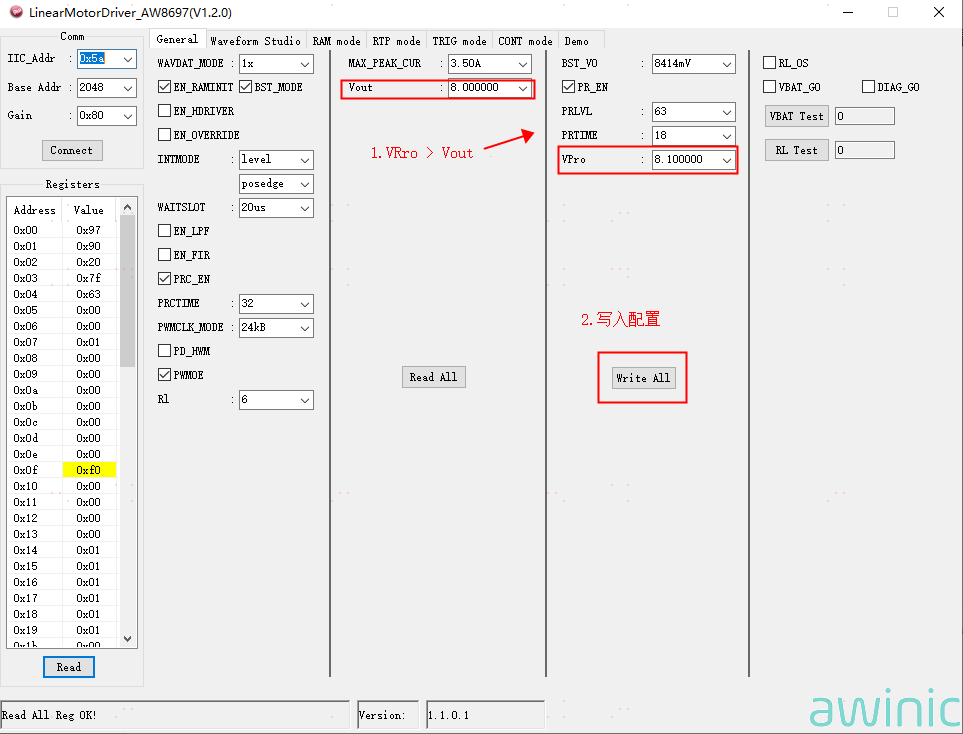The height and width of the screenshot is (734, 963).
Task: Select register address 0x00 row
Action: click(x=26, y=230)
